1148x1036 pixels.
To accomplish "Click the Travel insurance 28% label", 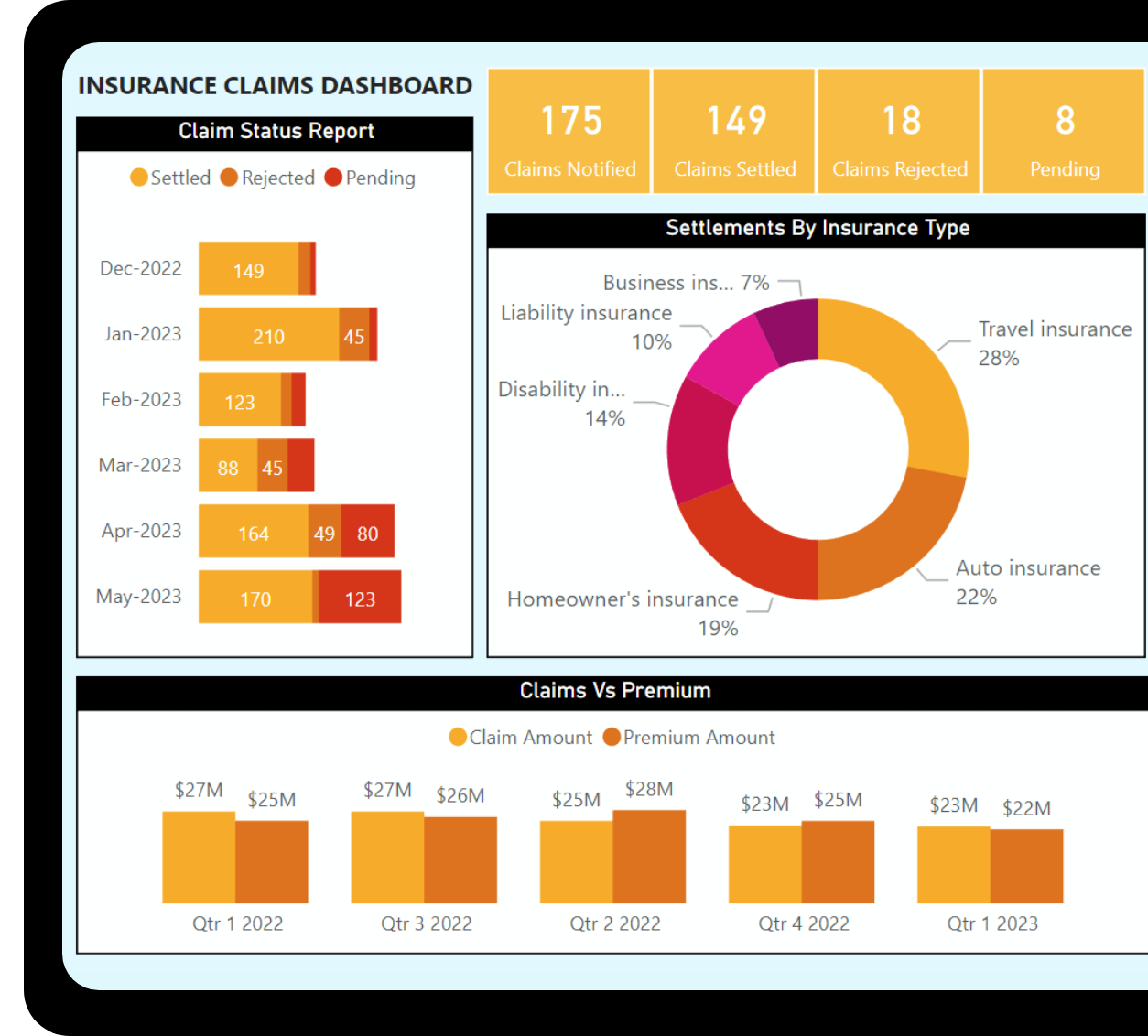I will (1055, 343).
